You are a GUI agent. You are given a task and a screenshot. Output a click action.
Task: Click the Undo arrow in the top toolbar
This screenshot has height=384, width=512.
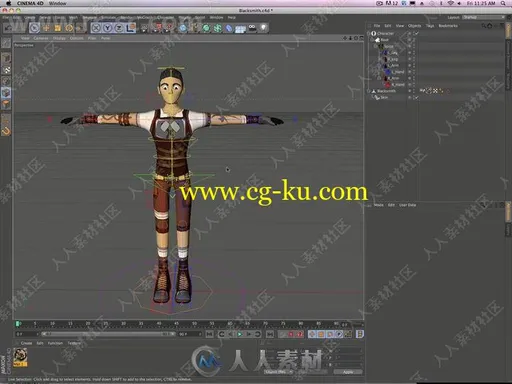tap(9, 28)
